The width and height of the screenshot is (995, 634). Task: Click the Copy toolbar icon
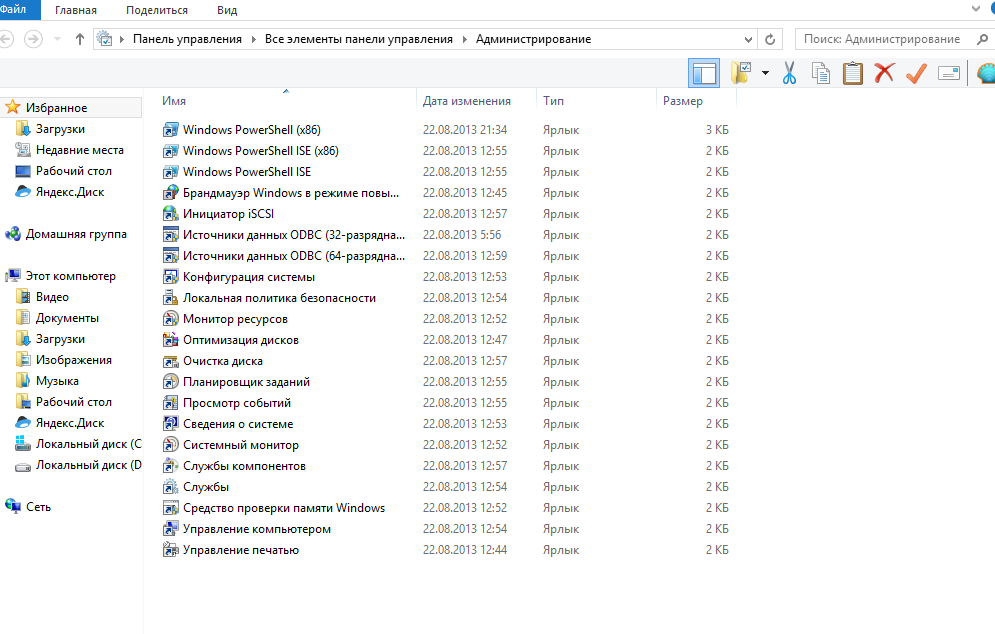click(821, 73)
